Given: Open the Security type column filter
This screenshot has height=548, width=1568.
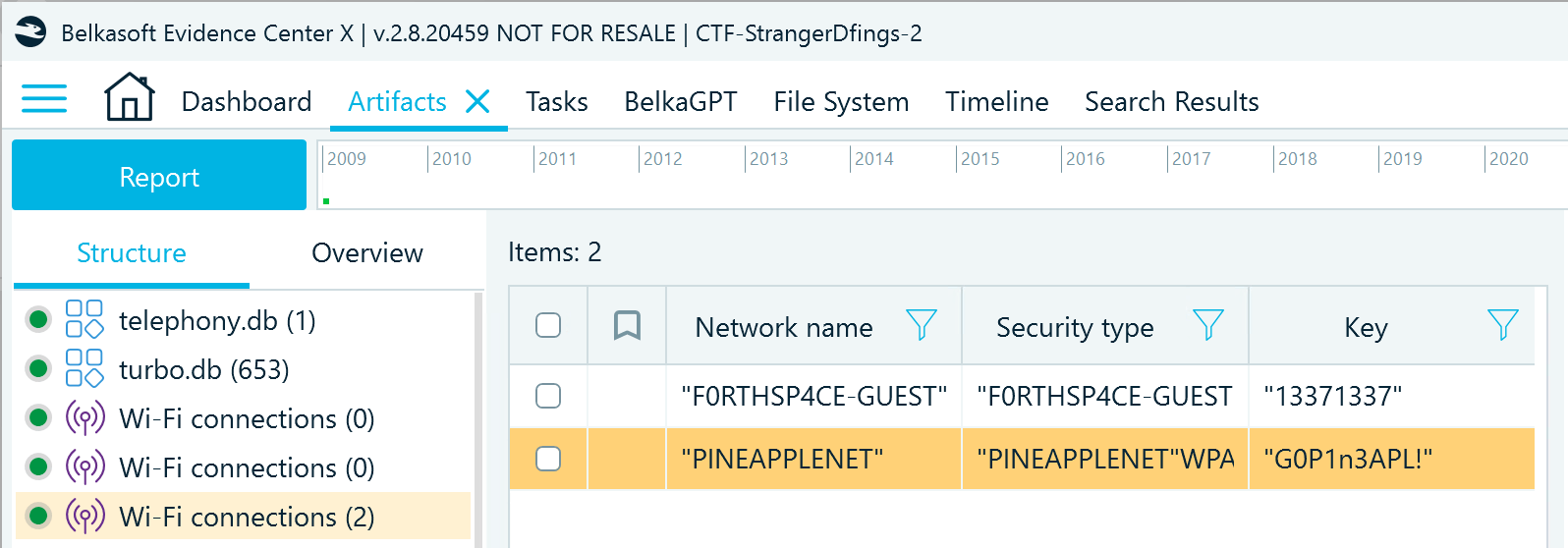Looking at the screenshot, I should click(x=1208, y=325).
